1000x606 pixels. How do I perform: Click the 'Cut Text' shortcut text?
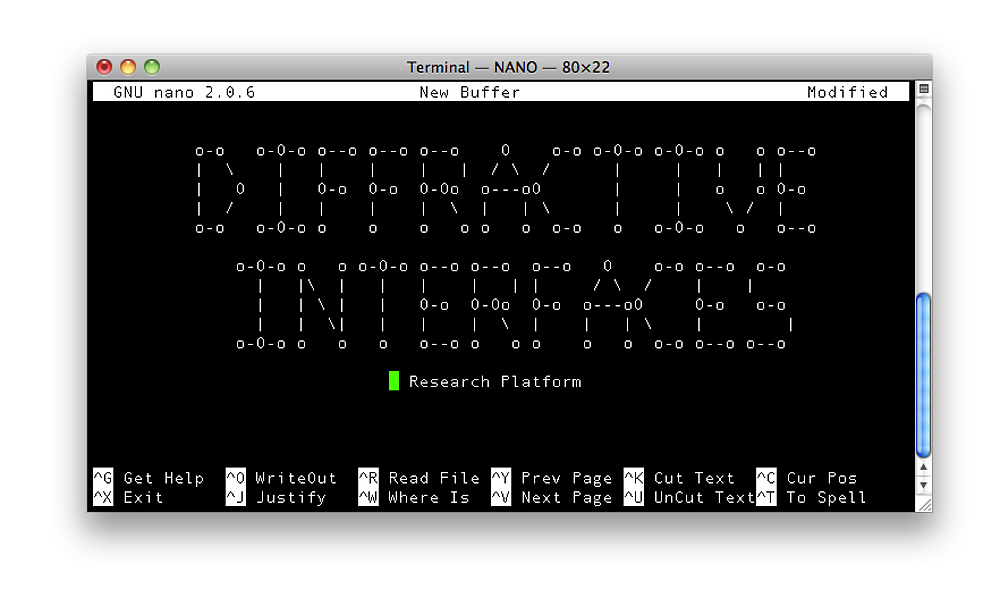(x=694, y=478)
